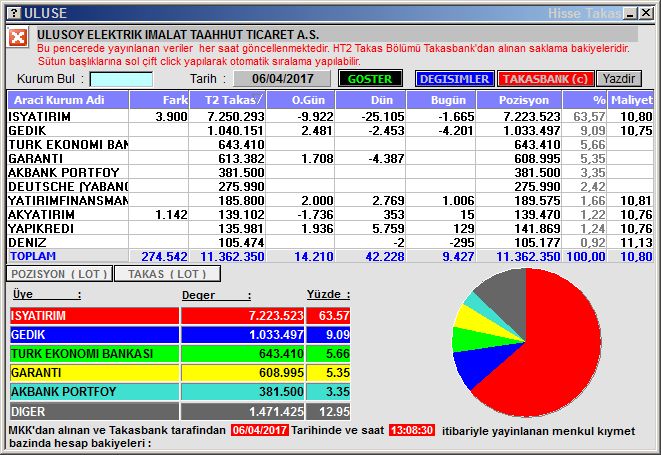Click the green GOSTER button

point(370,79)
